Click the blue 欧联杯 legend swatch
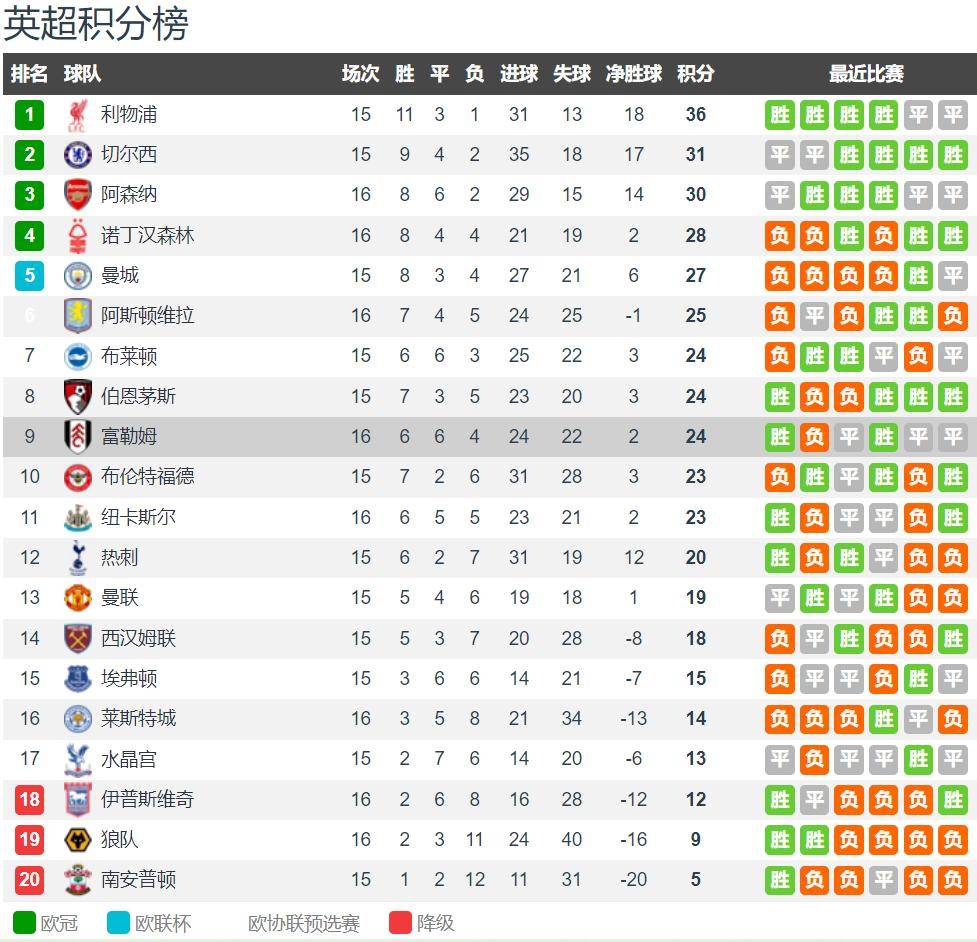977x942 pixels. 118,922
